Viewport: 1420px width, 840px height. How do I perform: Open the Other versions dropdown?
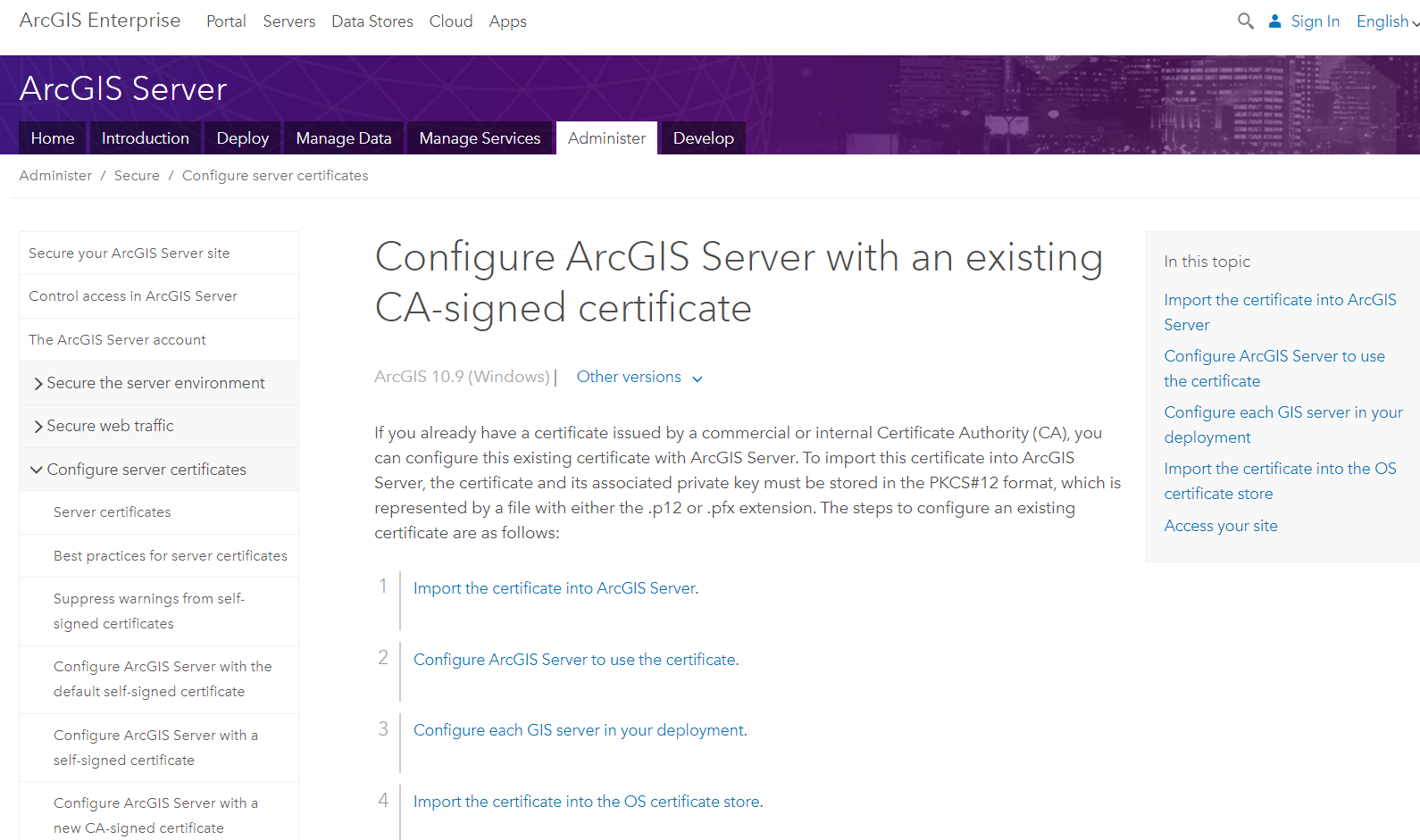click(x=639, y=378)
